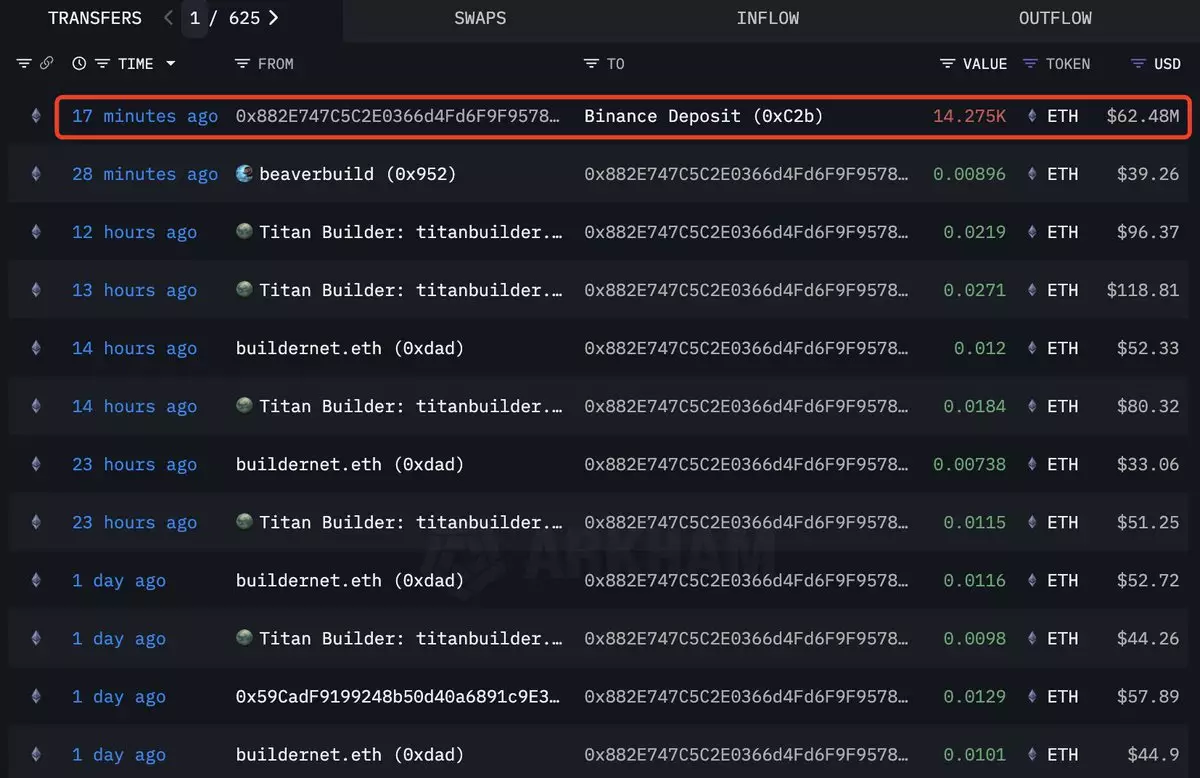Toggle TIME sort with the caret arrow

[x=170, y=64]
